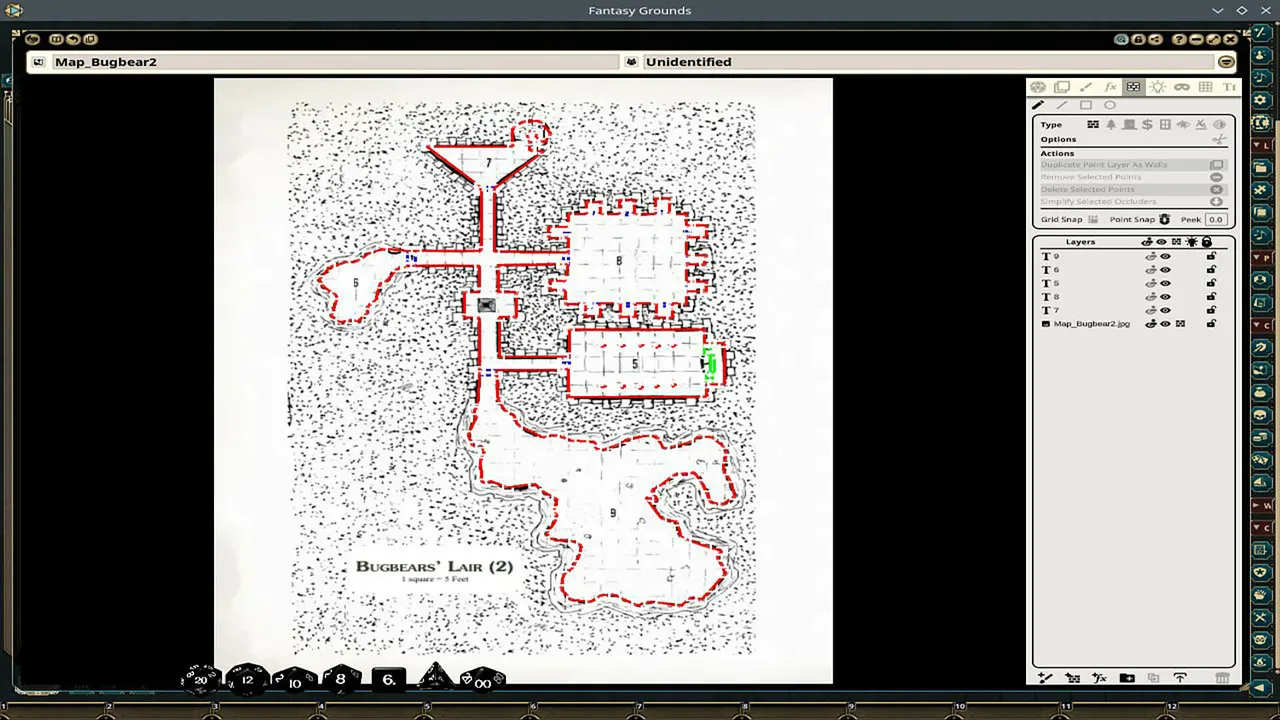The image size is (1280, 720).
Task: Click the Map_Bugbear2 image name field
Action: tap(335, 62)
